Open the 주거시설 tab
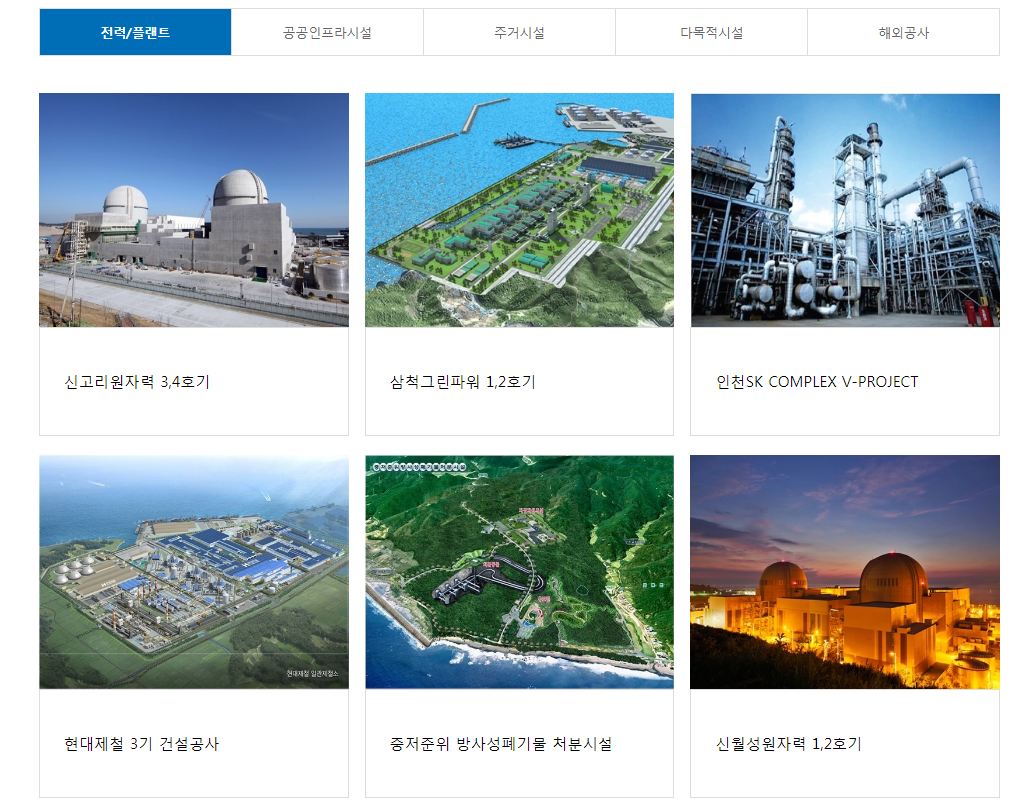The height and width of the screenshot is (806, 1036). [519, 32]
